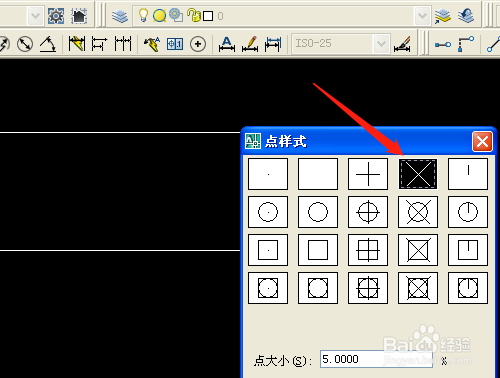Pick the circle with center dot style
This screenshot has width=500, height=378.
(268, 212)
